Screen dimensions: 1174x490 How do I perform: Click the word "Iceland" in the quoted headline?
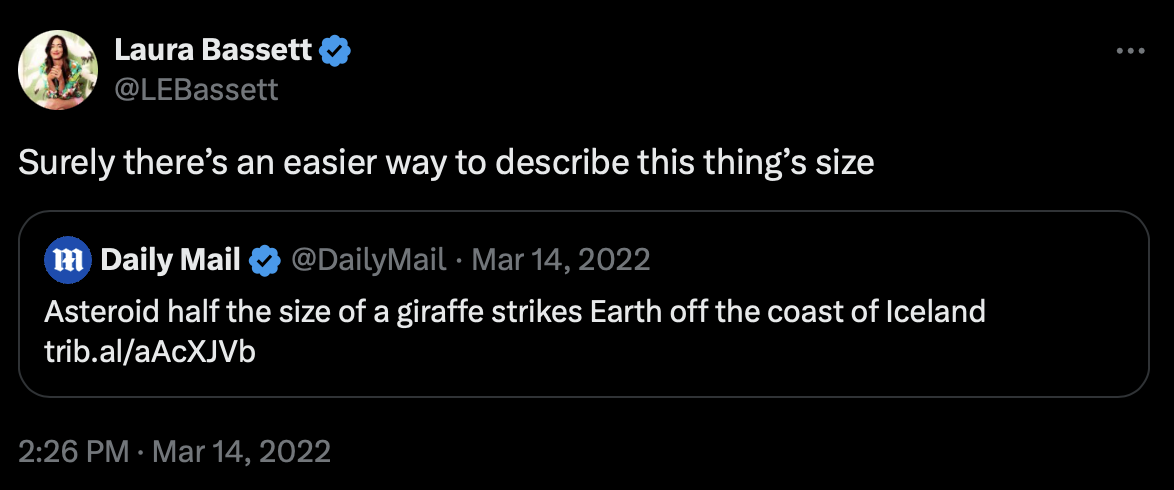(935, 313)
